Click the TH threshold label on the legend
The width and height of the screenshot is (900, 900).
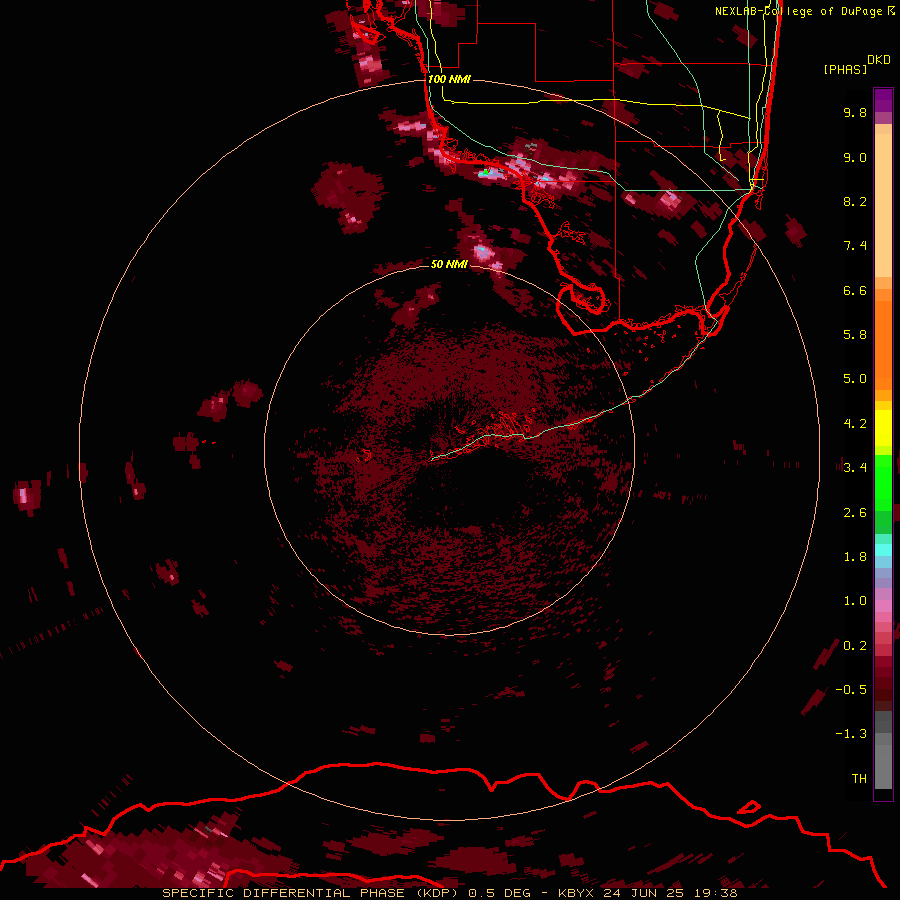tap(859, 779)
